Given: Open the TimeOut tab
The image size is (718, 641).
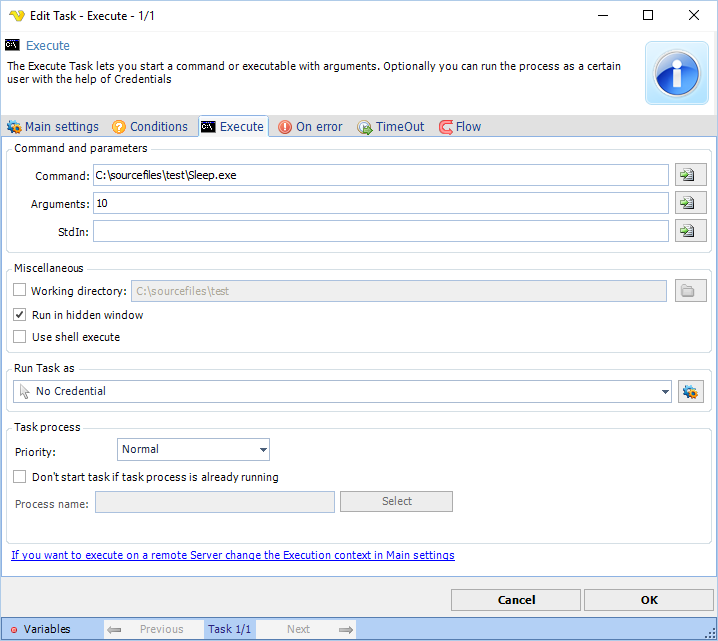Looking at the screenshot, I should pyautogui.click(x=391, y=127).
